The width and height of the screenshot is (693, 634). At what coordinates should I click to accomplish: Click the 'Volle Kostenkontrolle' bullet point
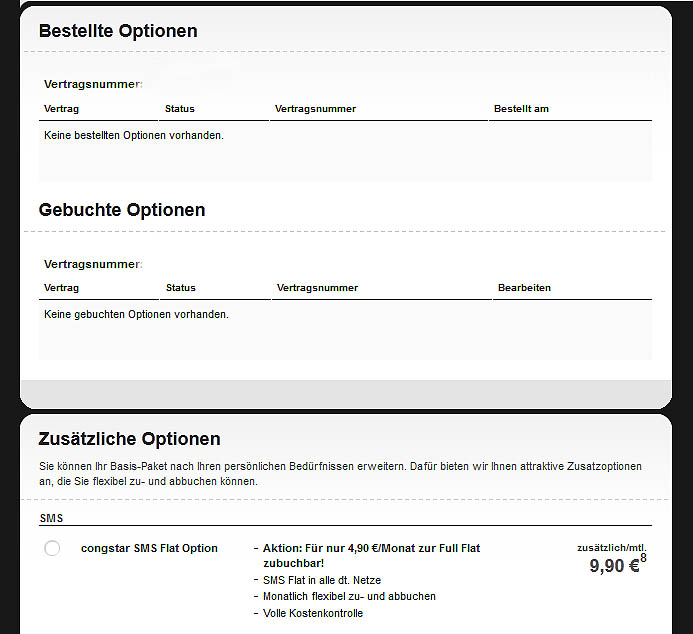click(313, 613)
